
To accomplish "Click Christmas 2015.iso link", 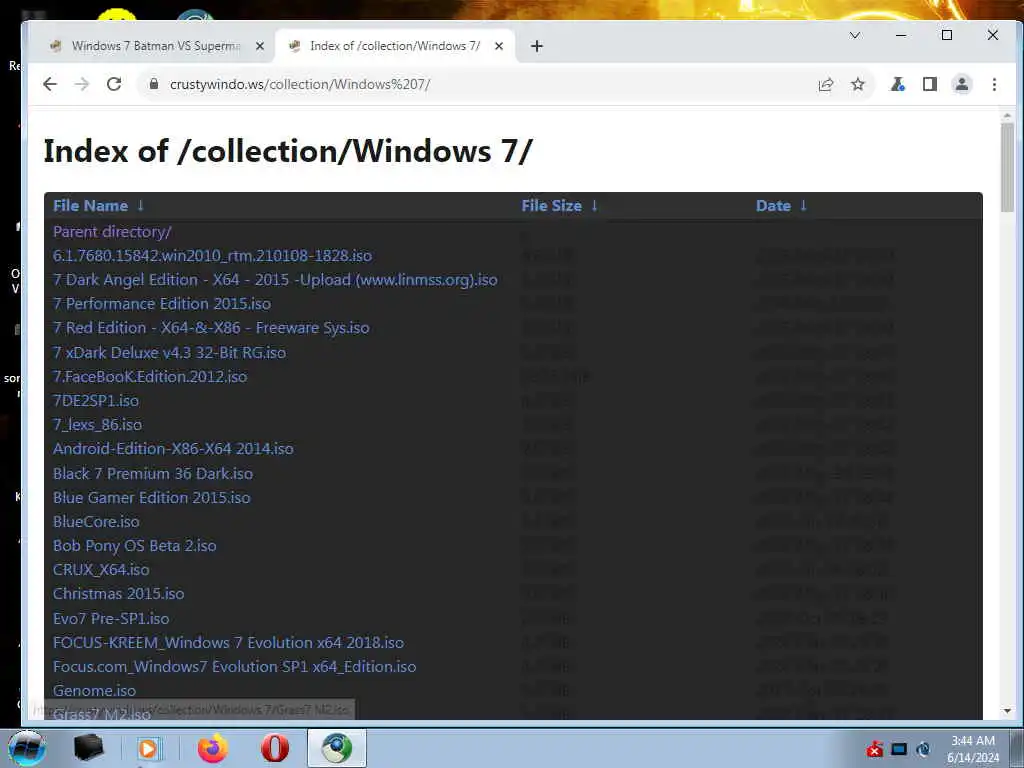I will click(118, 594).
